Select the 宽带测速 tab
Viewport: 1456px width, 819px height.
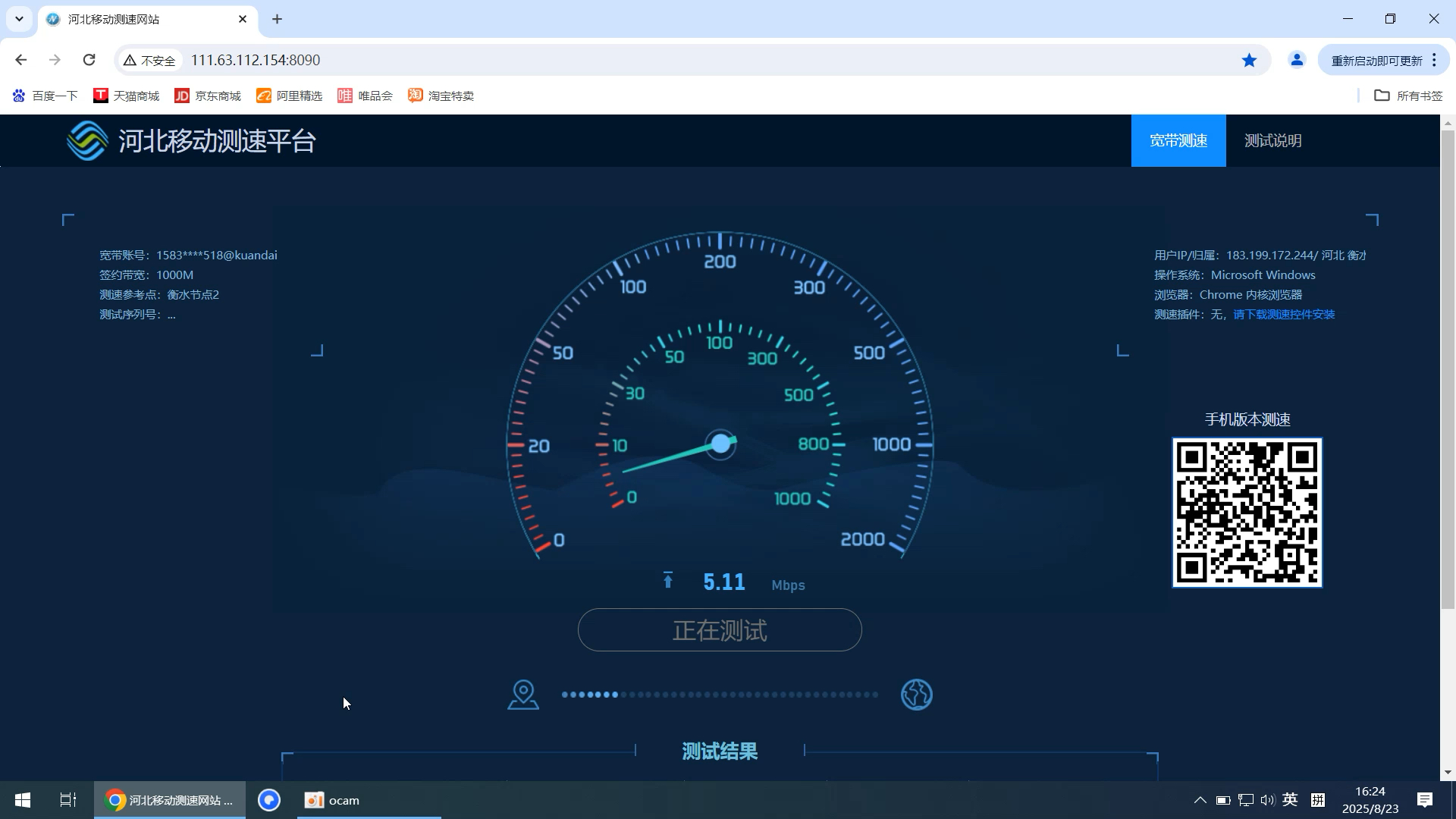1178,141
